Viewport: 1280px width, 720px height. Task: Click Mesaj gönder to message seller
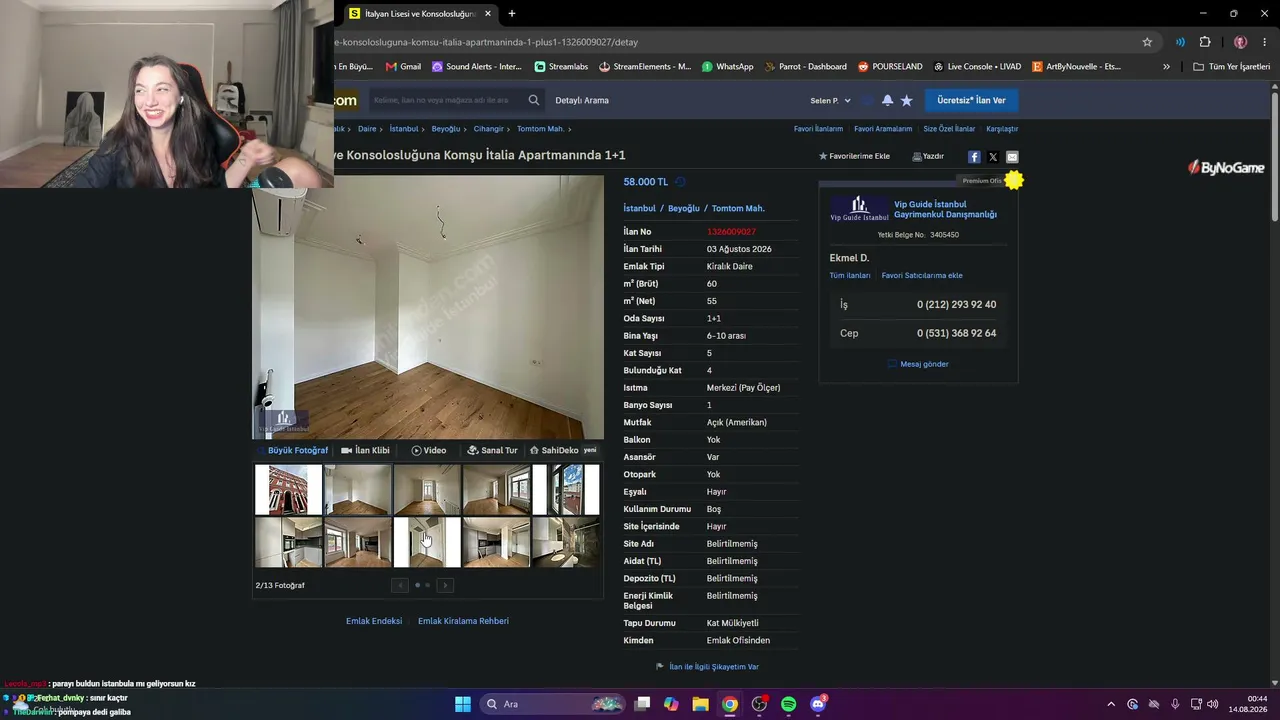click(x=918, y=364)
